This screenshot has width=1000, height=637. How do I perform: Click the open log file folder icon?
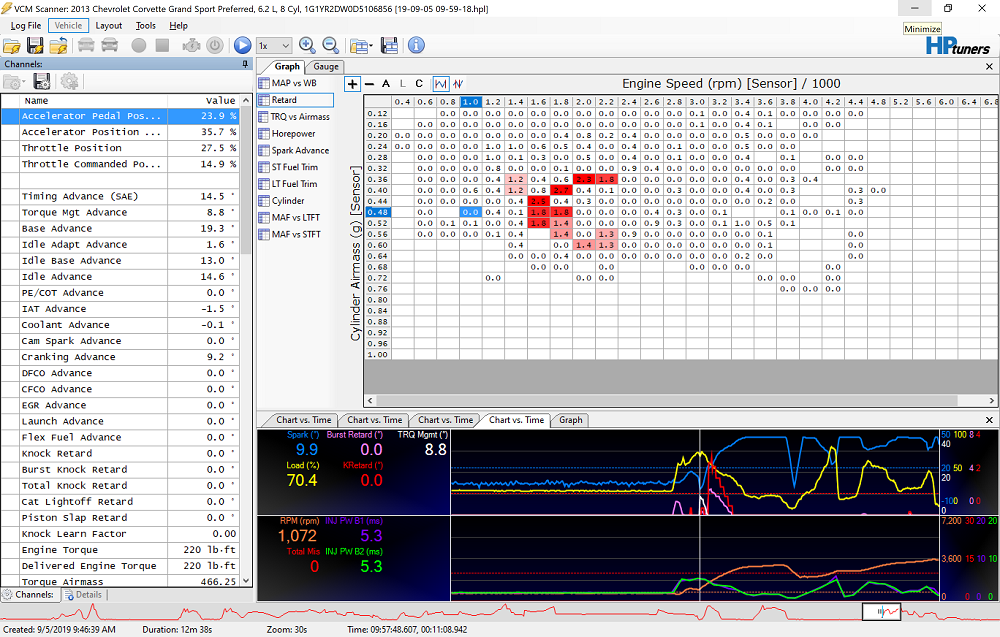[x=12, y=46]
